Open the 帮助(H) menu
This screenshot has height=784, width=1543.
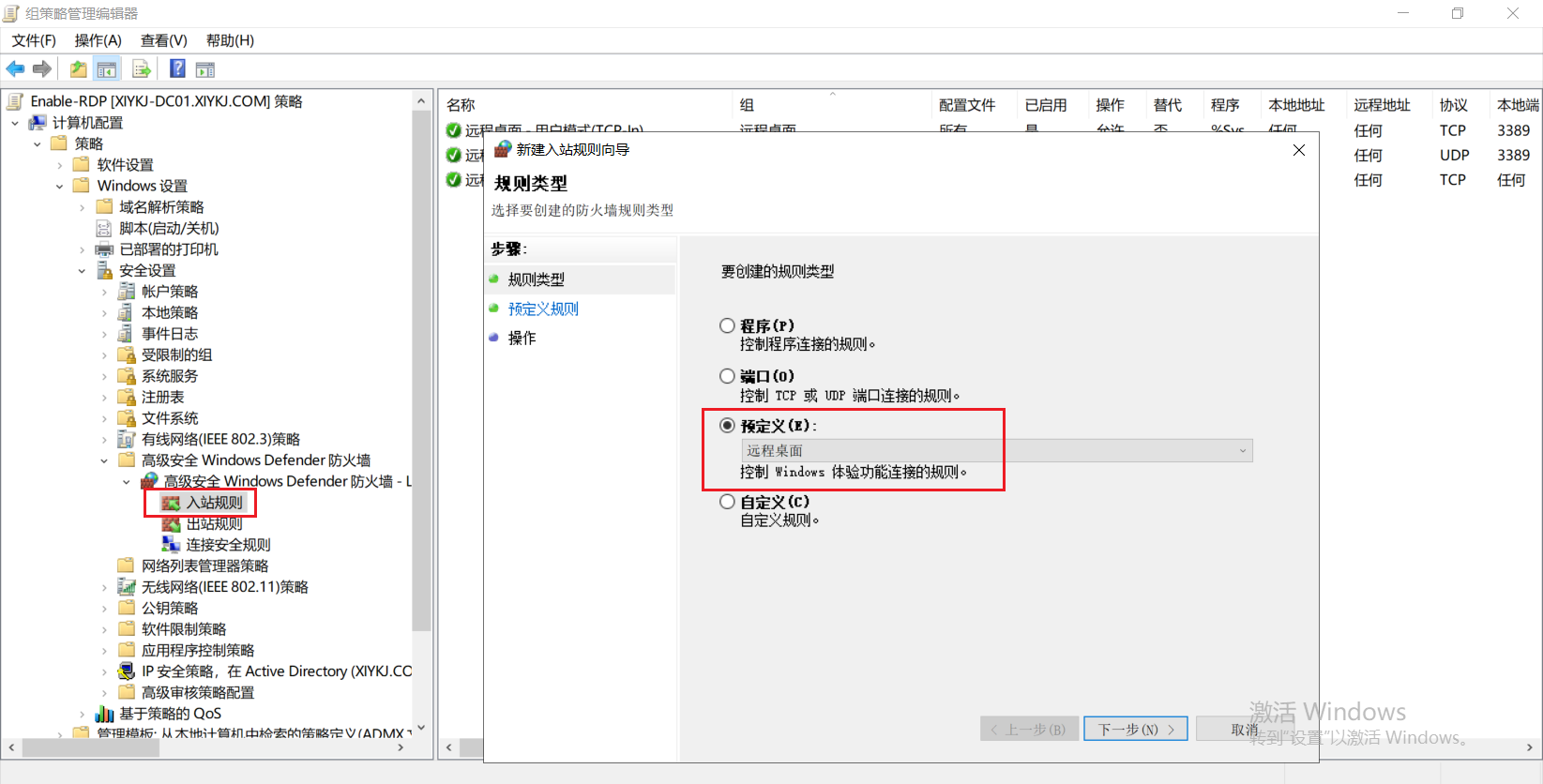pyautogui.click(x=230, y=40)
